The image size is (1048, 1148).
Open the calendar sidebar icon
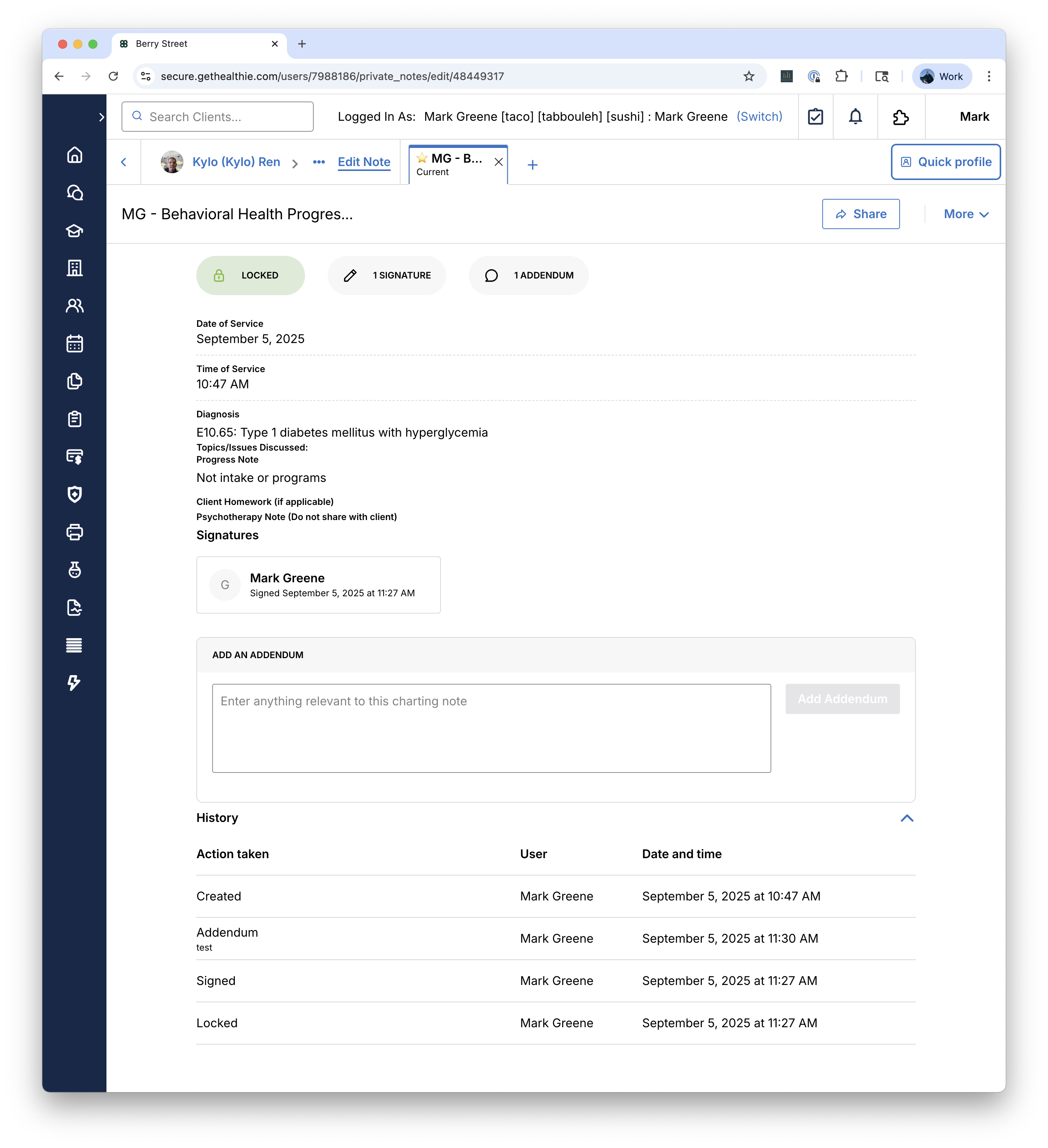pos(75,343)
